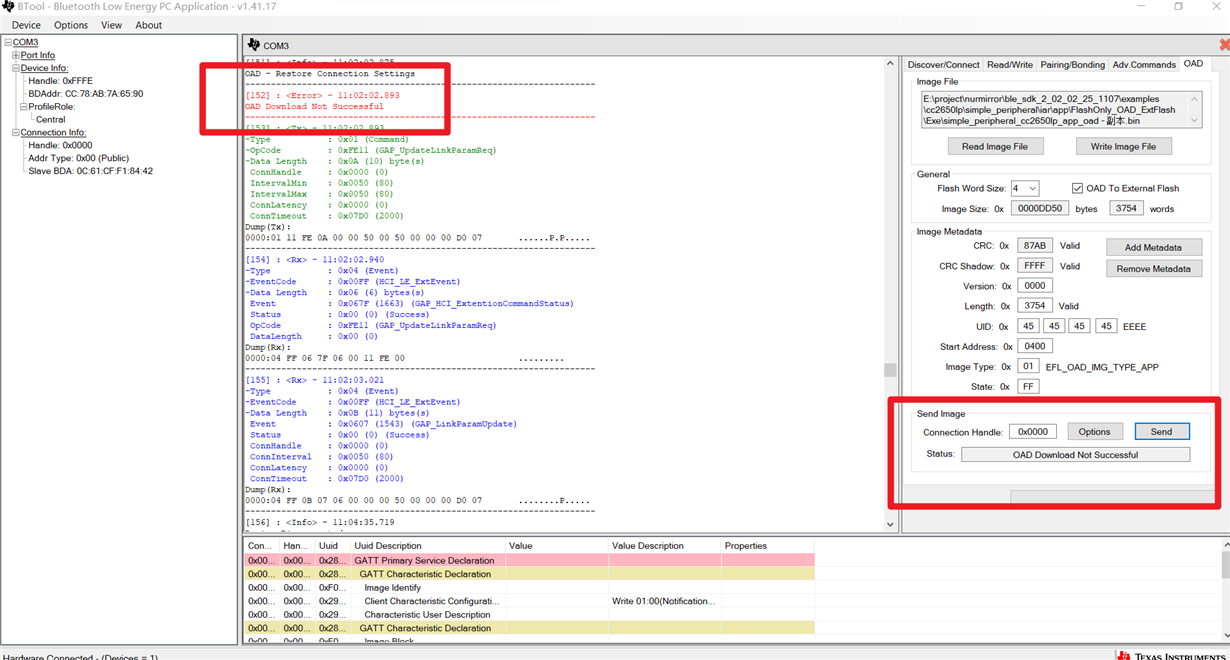Open the View menu
The image size is (1230, 660).
[x=111, y=25]
